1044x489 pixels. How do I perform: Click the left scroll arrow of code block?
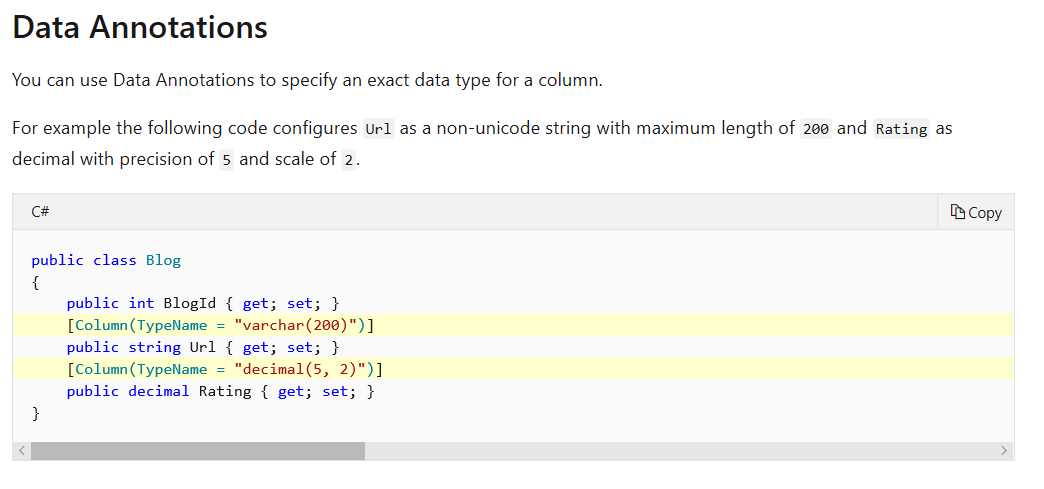tap(21, 451)
